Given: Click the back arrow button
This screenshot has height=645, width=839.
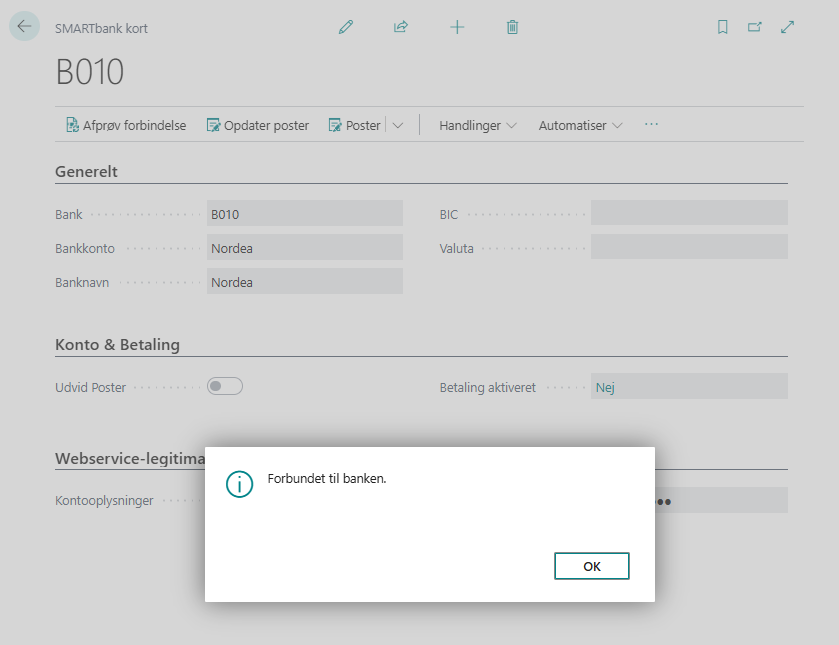Looking at the screenshot, I should [x=24, y=27].
